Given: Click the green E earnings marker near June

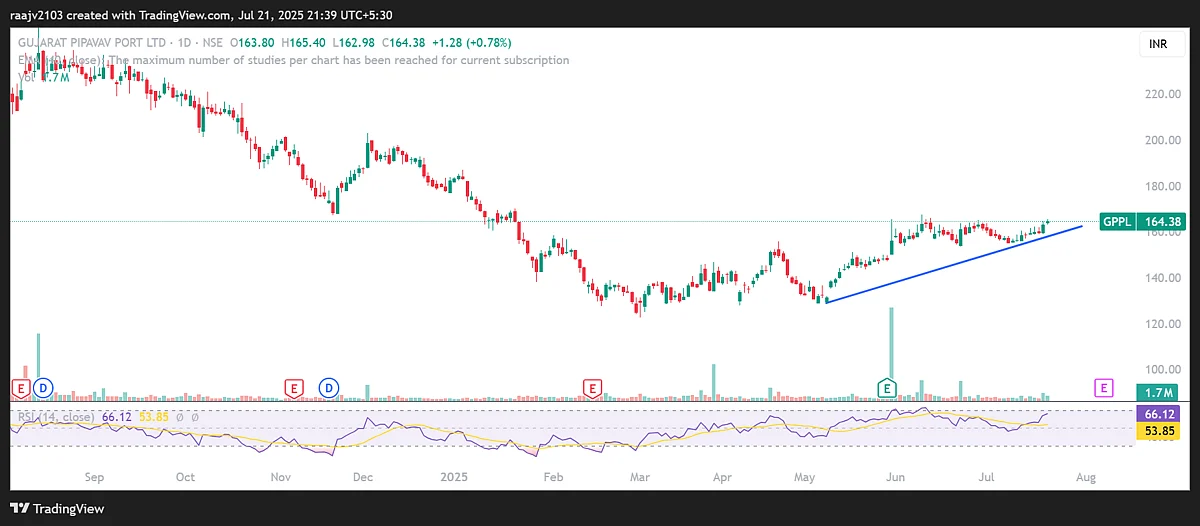Looking at the screenshot, I should (x=886, y=386).
